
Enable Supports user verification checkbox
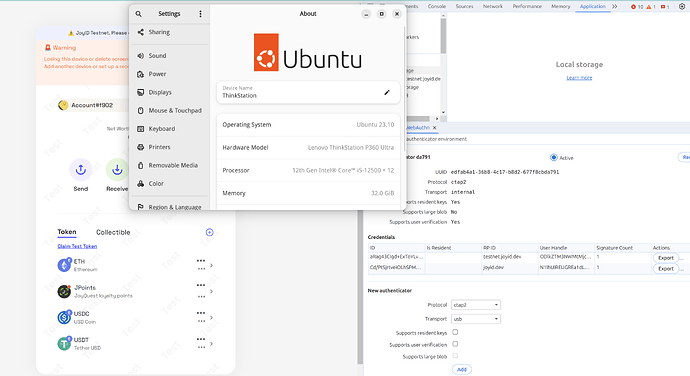coord(455,344)
